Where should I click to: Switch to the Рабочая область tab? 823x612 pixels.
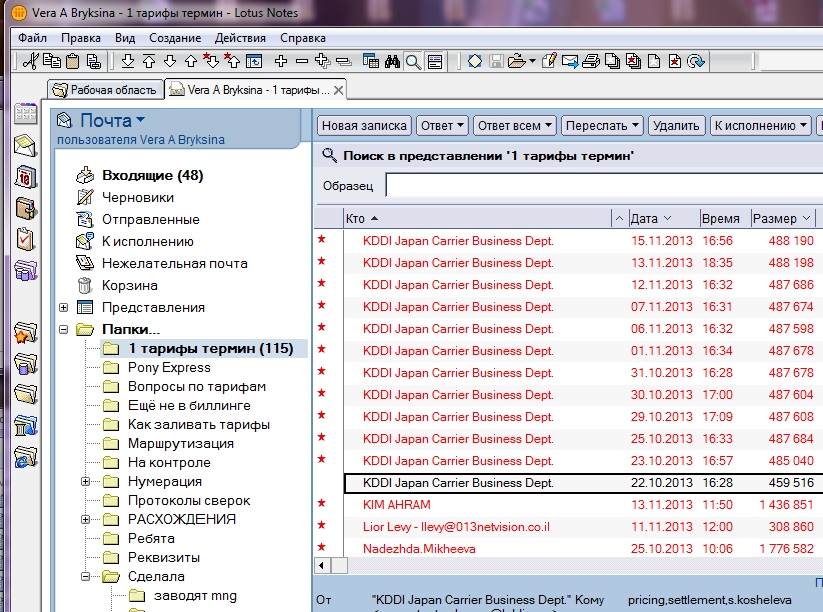(105, 90)
